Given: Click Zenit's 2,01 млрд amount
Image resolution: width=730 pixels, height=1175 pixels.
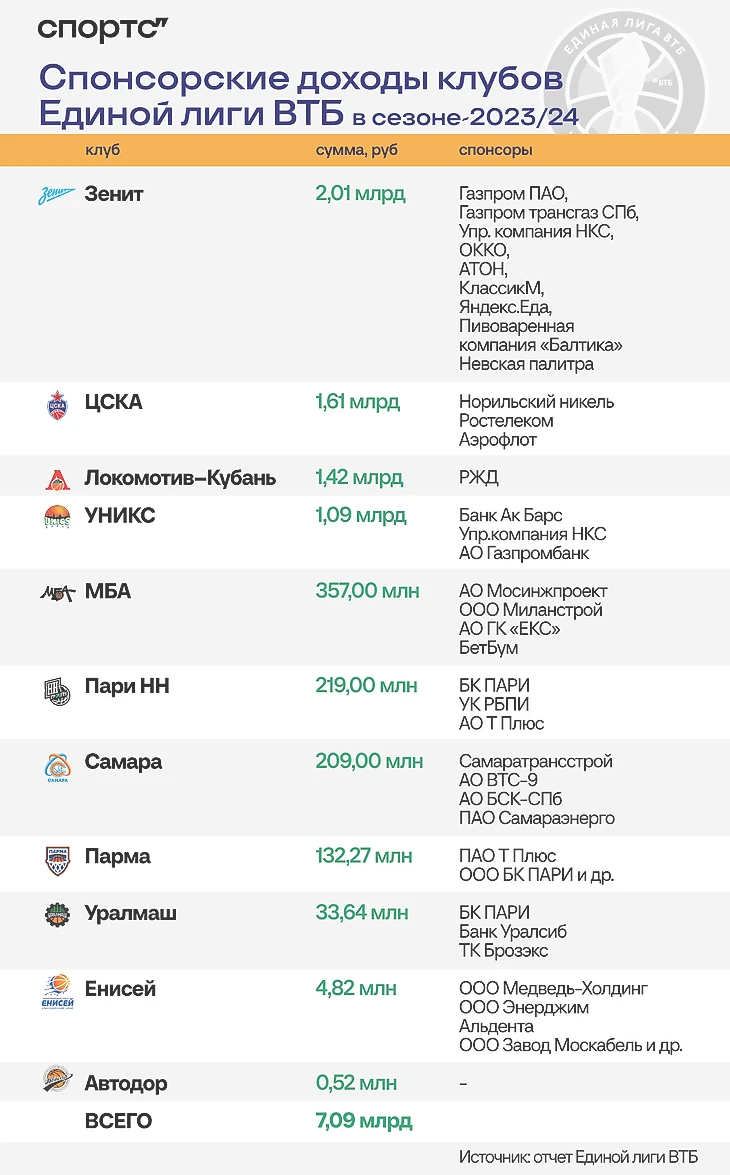Looking at the screenshot, I should [361, 193].
